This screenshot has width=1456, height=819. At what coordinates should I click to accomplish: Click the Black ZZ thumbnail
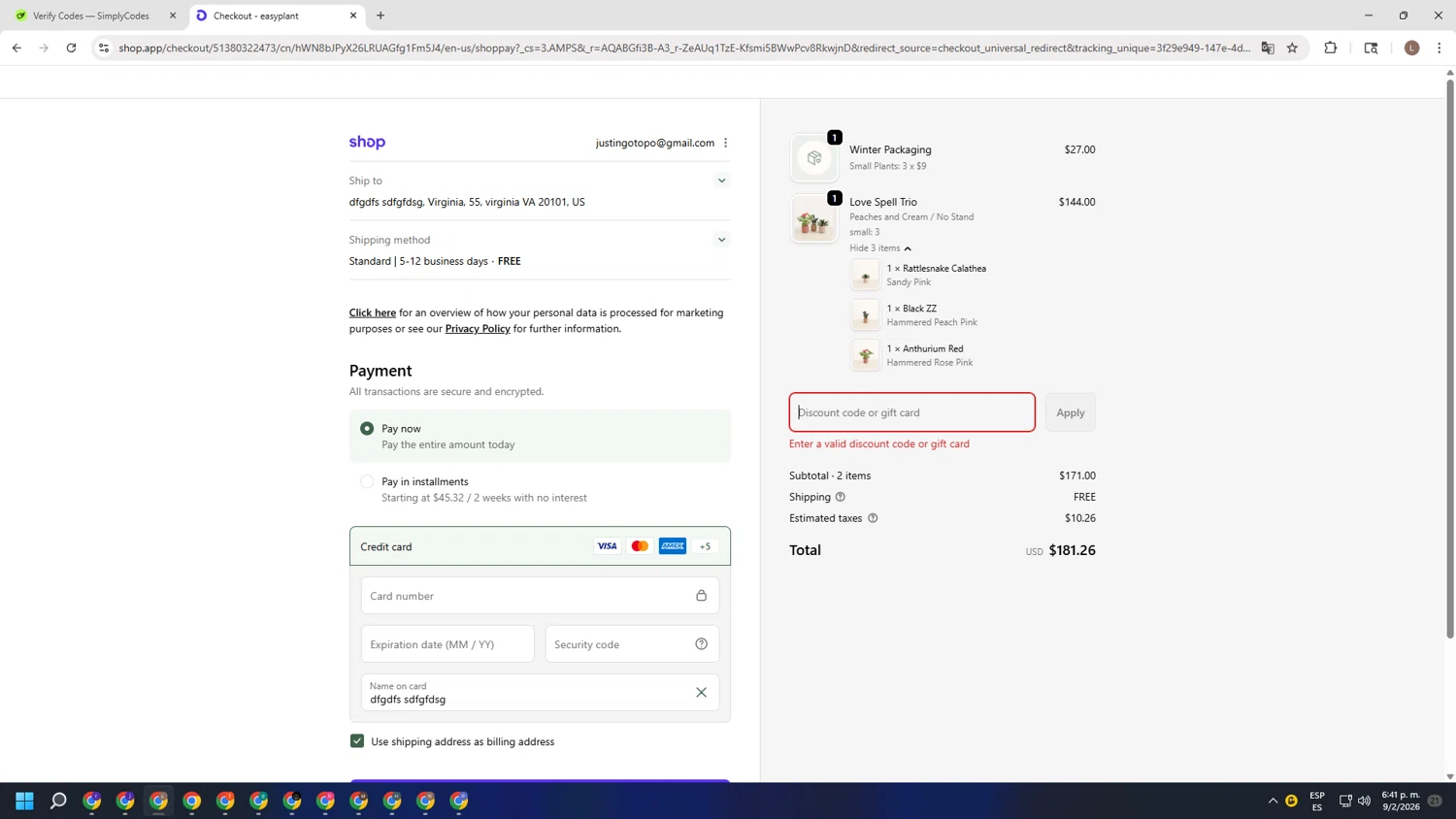[865, 315]
